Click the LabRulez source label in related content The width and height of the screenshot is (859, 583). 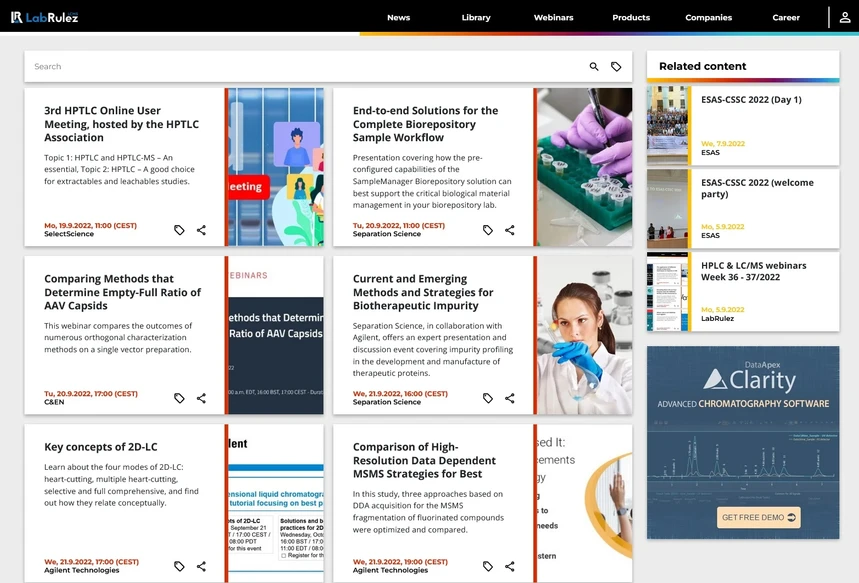click(717, 318)
